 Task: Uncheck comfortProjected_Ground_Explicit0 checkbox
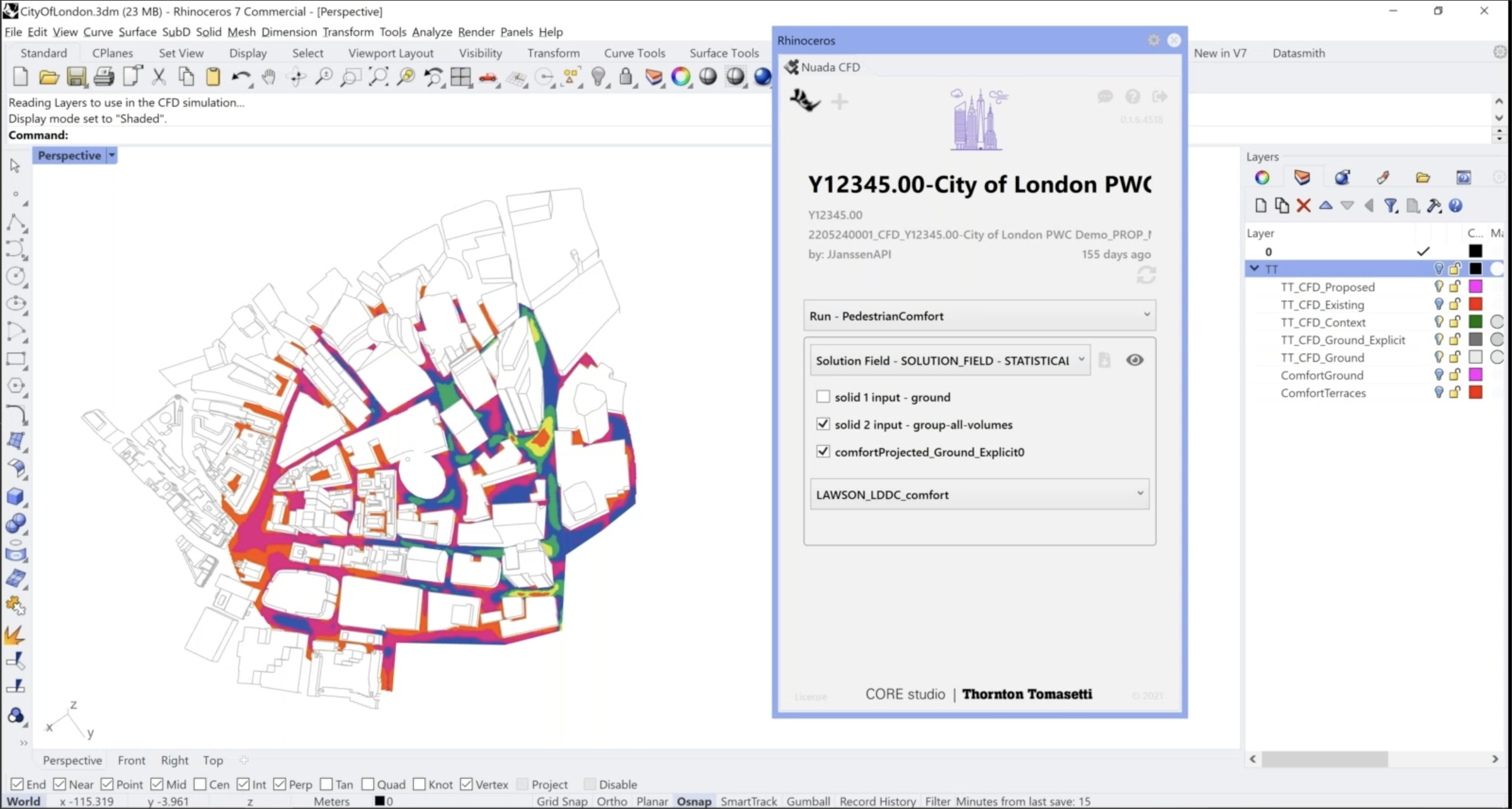coord(823,451)
